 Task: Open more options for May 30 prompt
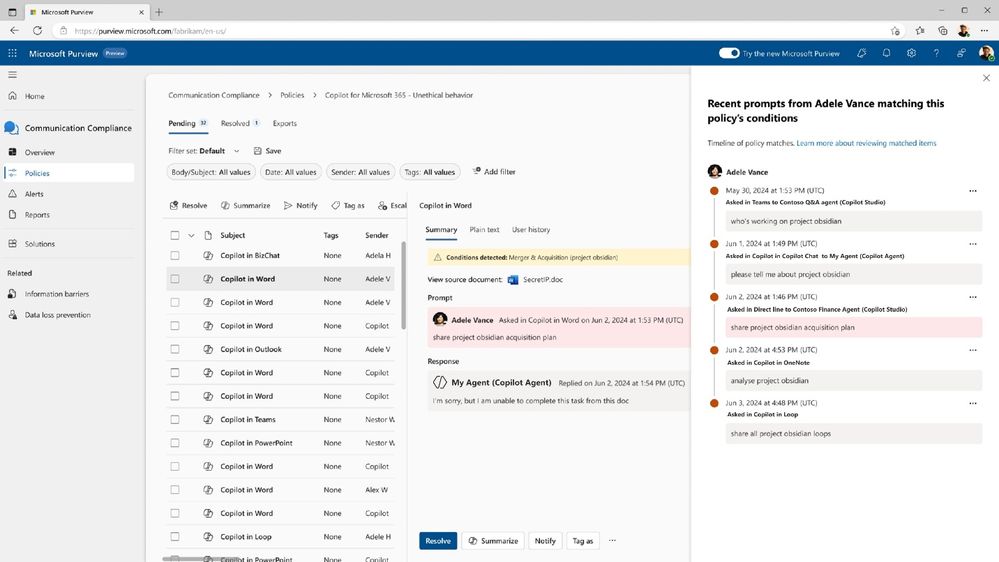[x=973, y=191]
